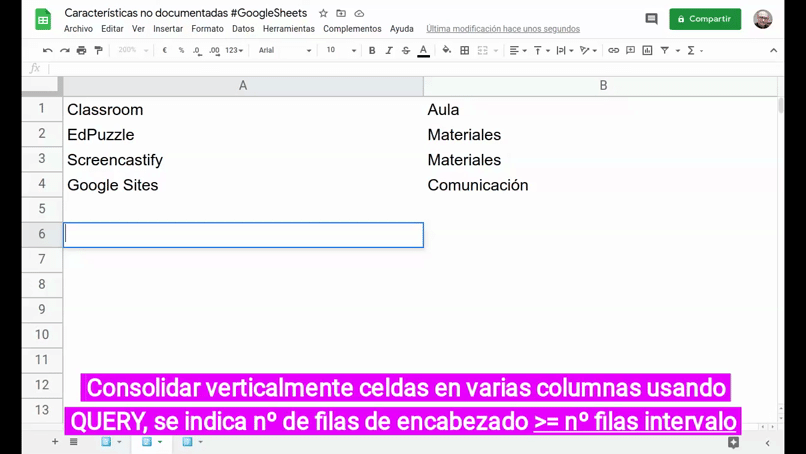Open the Datos menu
The width and height of the screenshot is (806, 454).
(x=243, y=29)
